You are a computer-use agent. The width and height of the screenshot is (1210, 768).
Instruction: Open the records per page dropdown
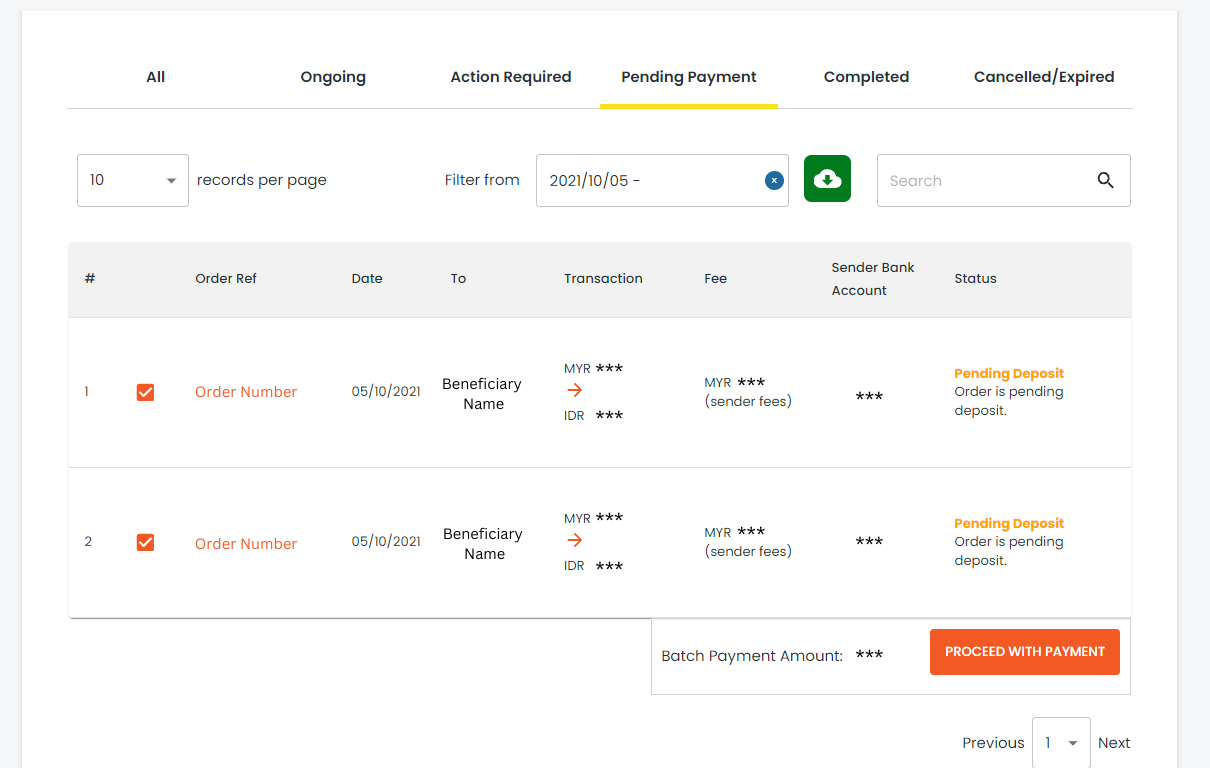(x=133, y=180)
